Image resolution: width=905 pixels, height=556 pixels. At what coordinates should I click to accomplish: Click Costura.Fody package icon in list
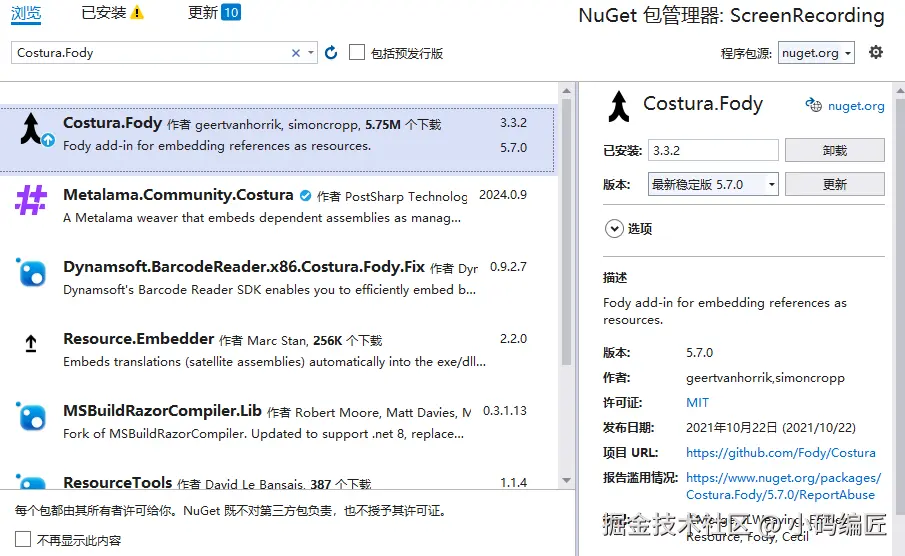[x=31, y=128]
